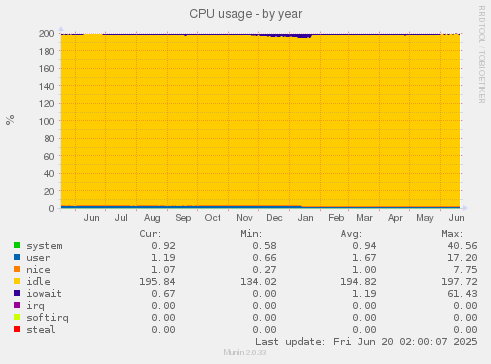
Task: Select the 'iowait' legend label
Action: (44, 294)
